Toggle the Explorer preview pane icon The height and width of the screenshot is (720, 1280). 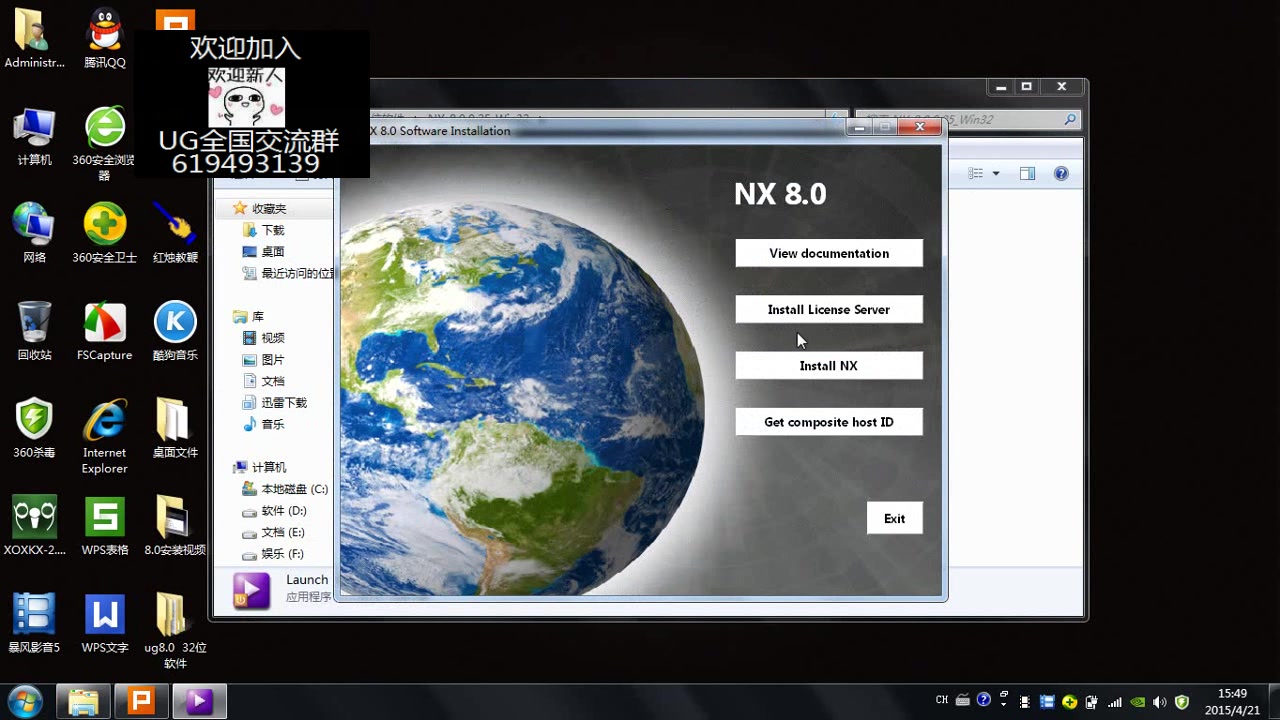point(1027,174)
